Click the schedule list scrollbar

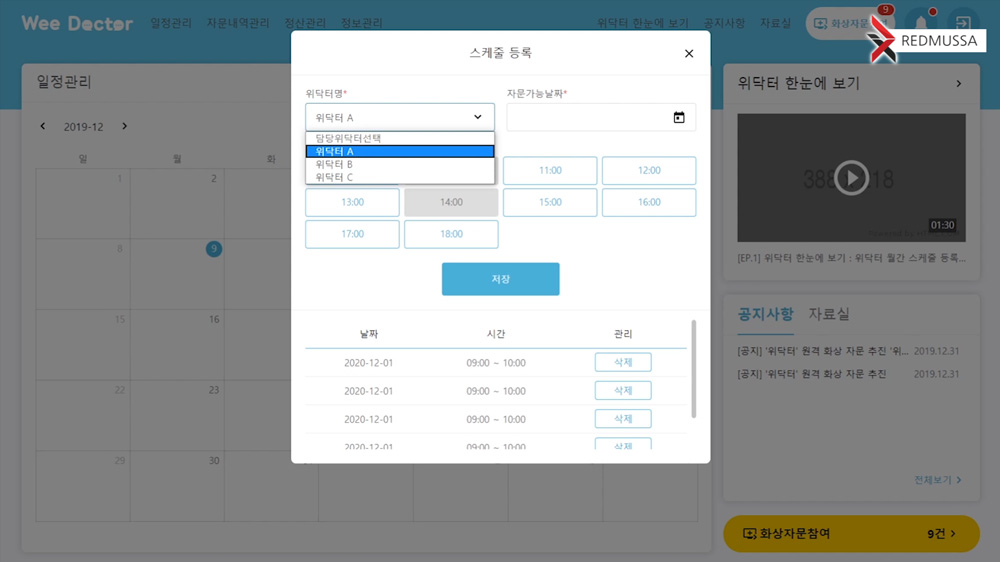(x=694, y=369)
